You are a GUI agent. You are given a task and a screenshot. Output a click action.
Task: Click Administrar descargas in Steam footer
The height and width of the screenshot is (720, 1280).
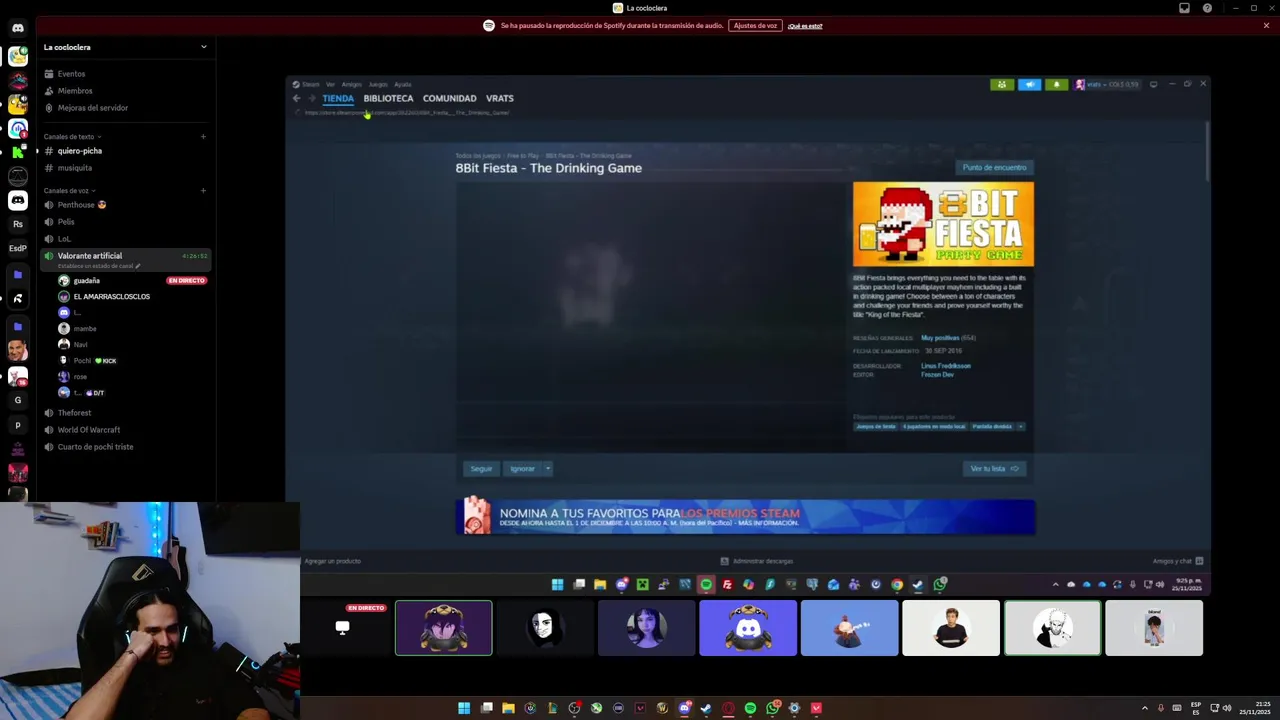[757, 562]
